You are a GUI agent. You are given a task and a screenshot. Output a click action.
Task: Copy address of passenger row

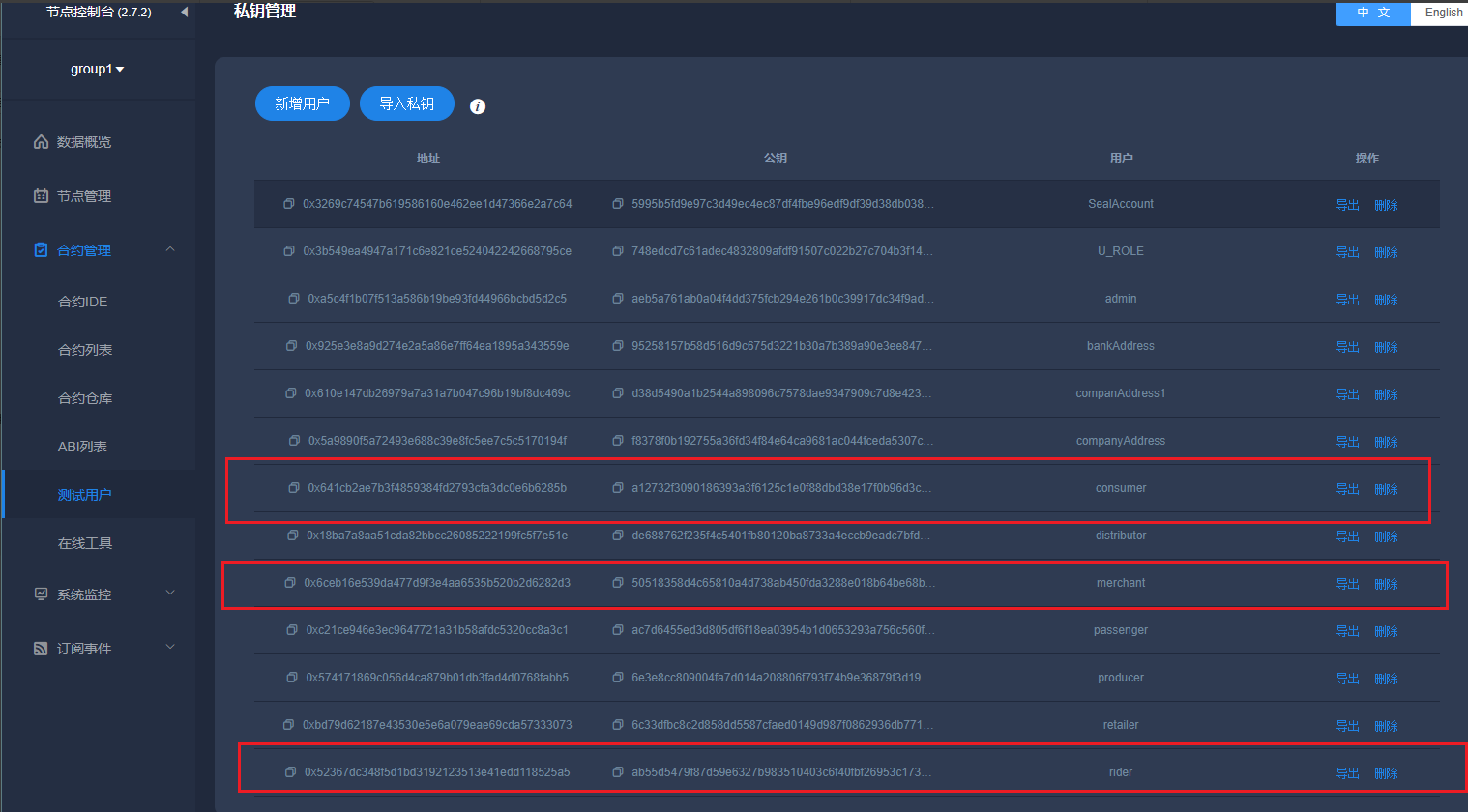(291, 630)
